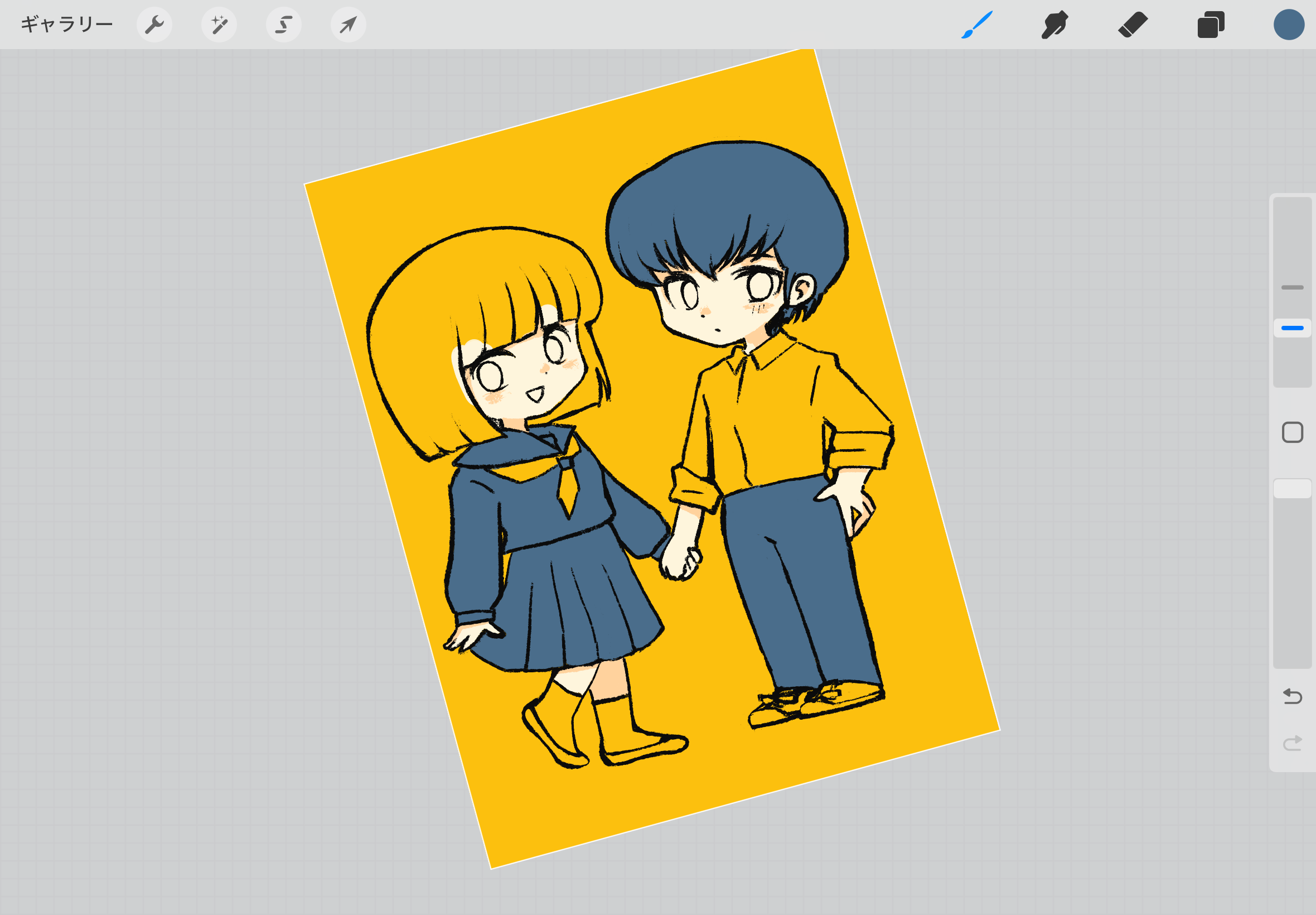Select the Brush tool
Viewport: 1316px width, 915px height.
pyautogui.click(x=976, y=25)
